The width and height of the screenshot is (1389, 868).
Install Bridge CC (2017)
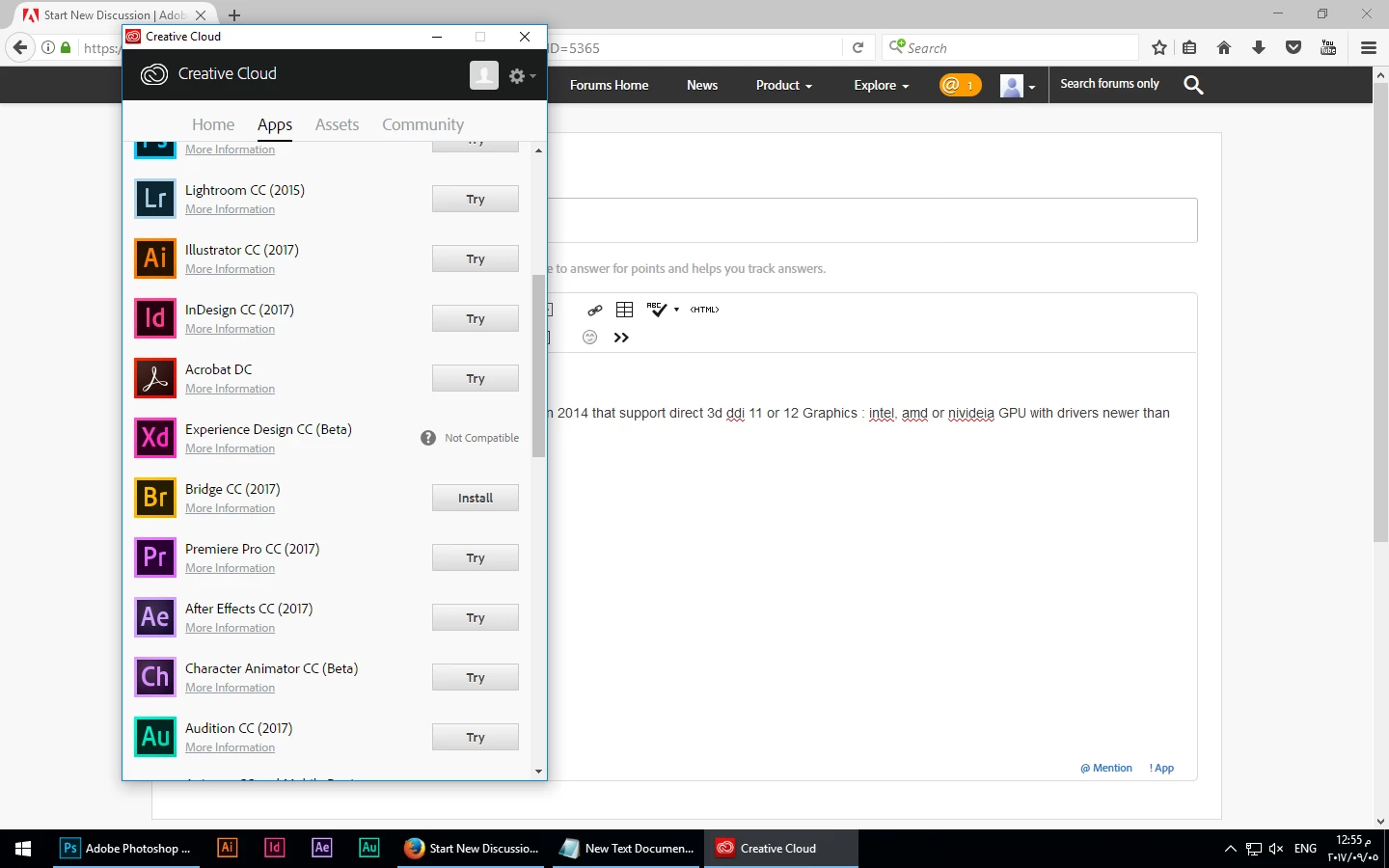[476, 498]
